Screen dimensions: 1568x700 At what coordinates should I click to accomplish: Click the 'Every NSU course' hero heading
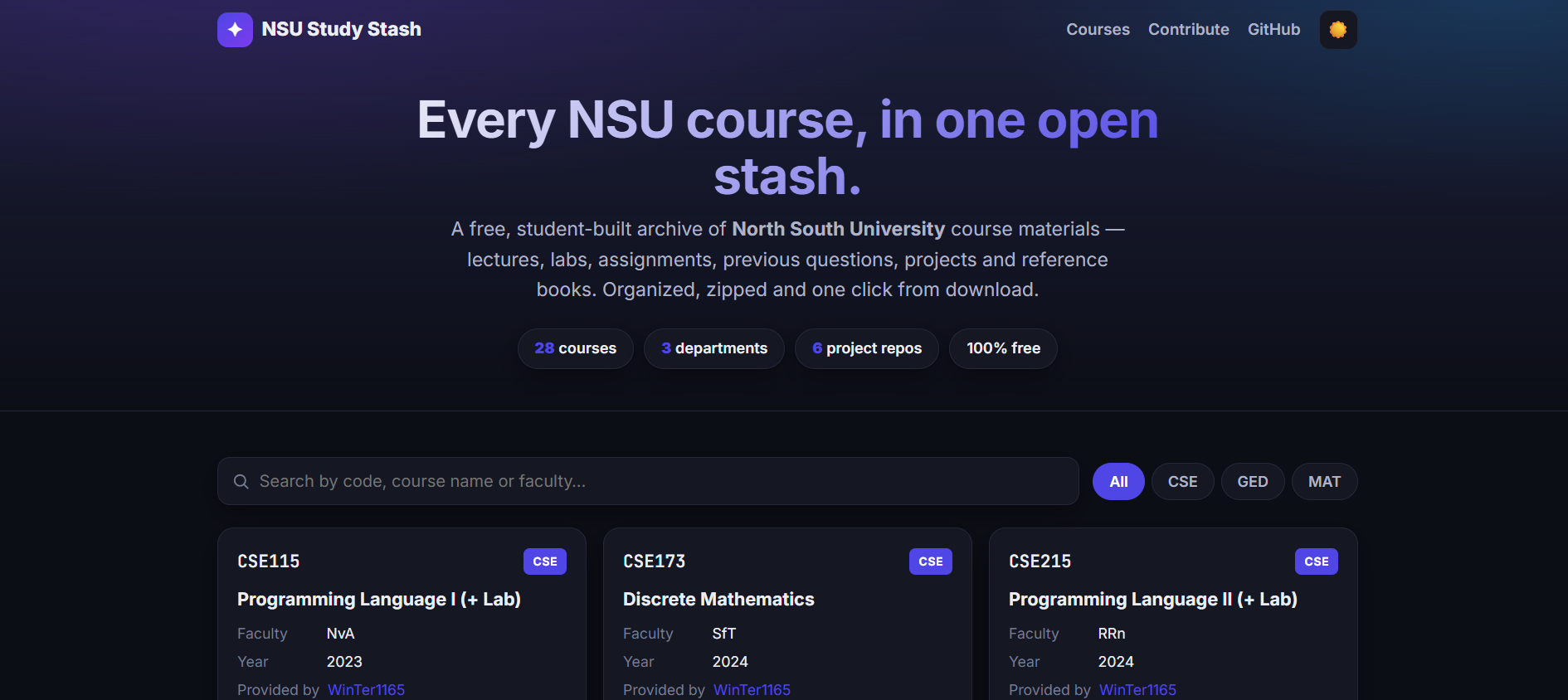coord(787,148)
